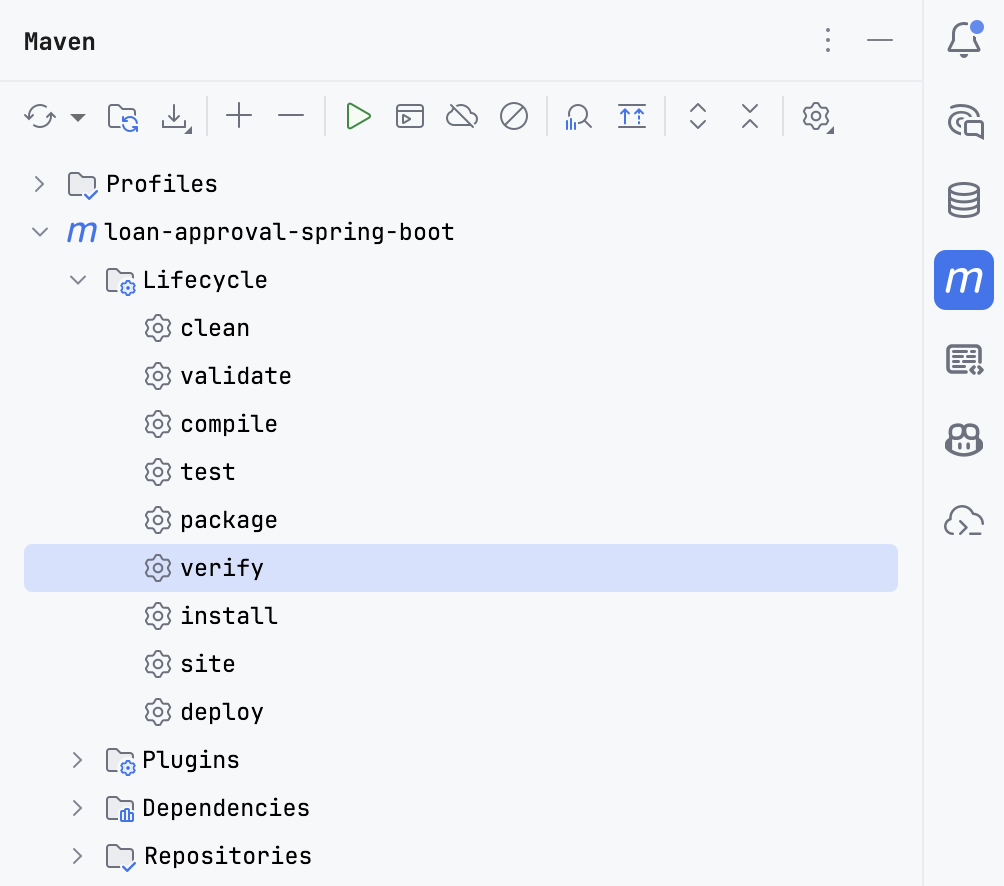Analyze dependencies icon

(578, 117)
